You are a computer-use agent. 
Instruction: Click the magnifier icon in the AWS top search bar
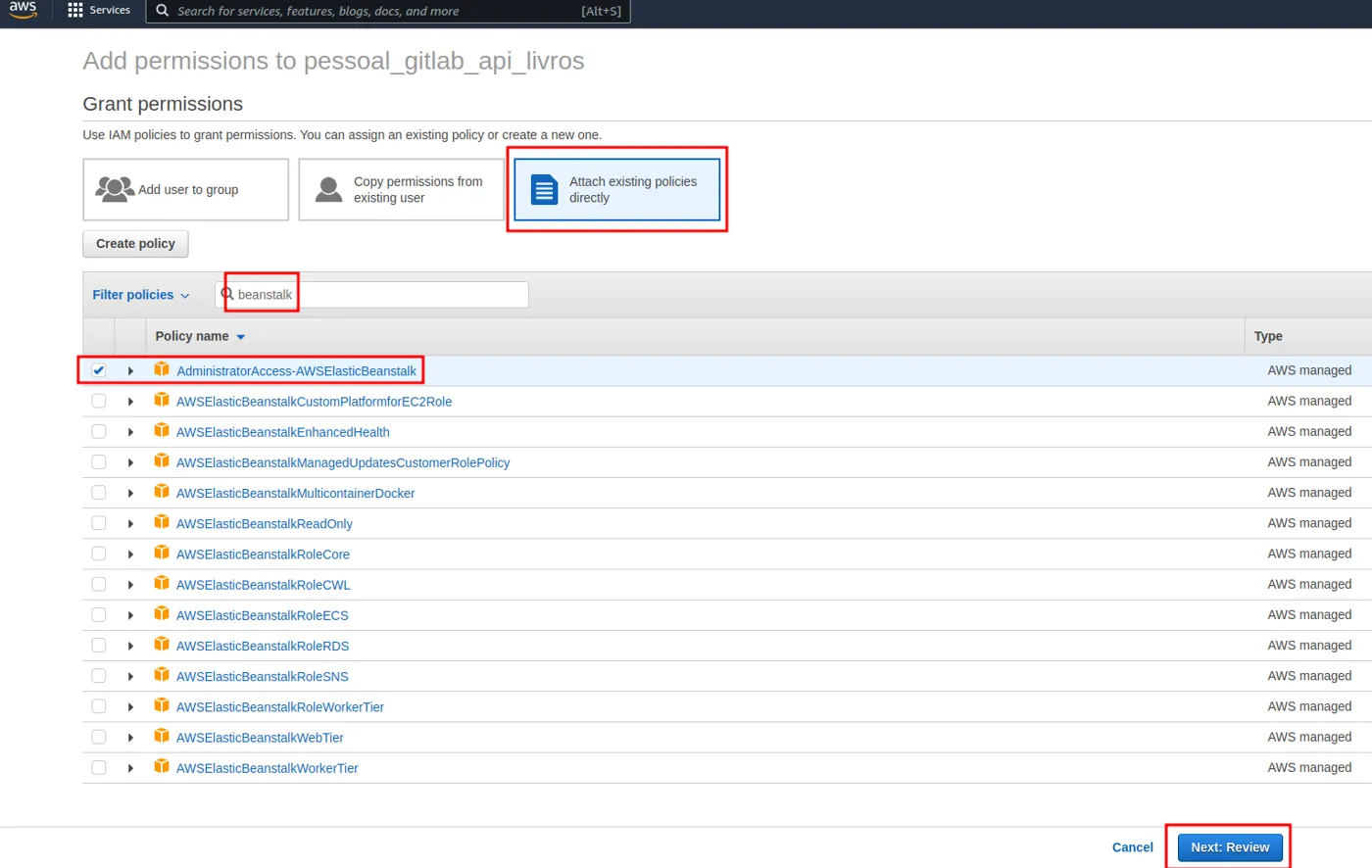pyautogui.click(x=163, y=11)
